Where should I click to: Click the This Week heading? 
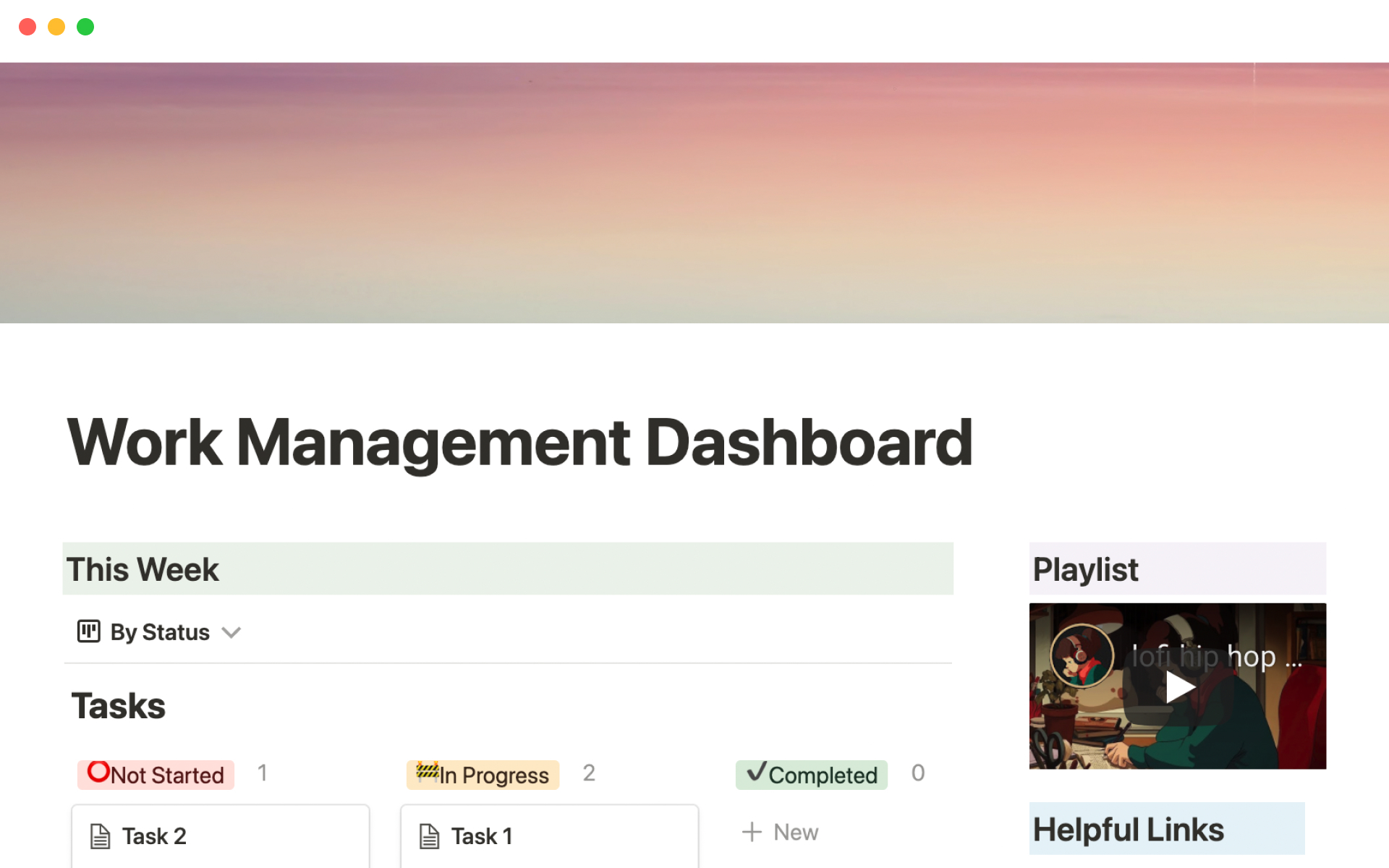(143, 569)
